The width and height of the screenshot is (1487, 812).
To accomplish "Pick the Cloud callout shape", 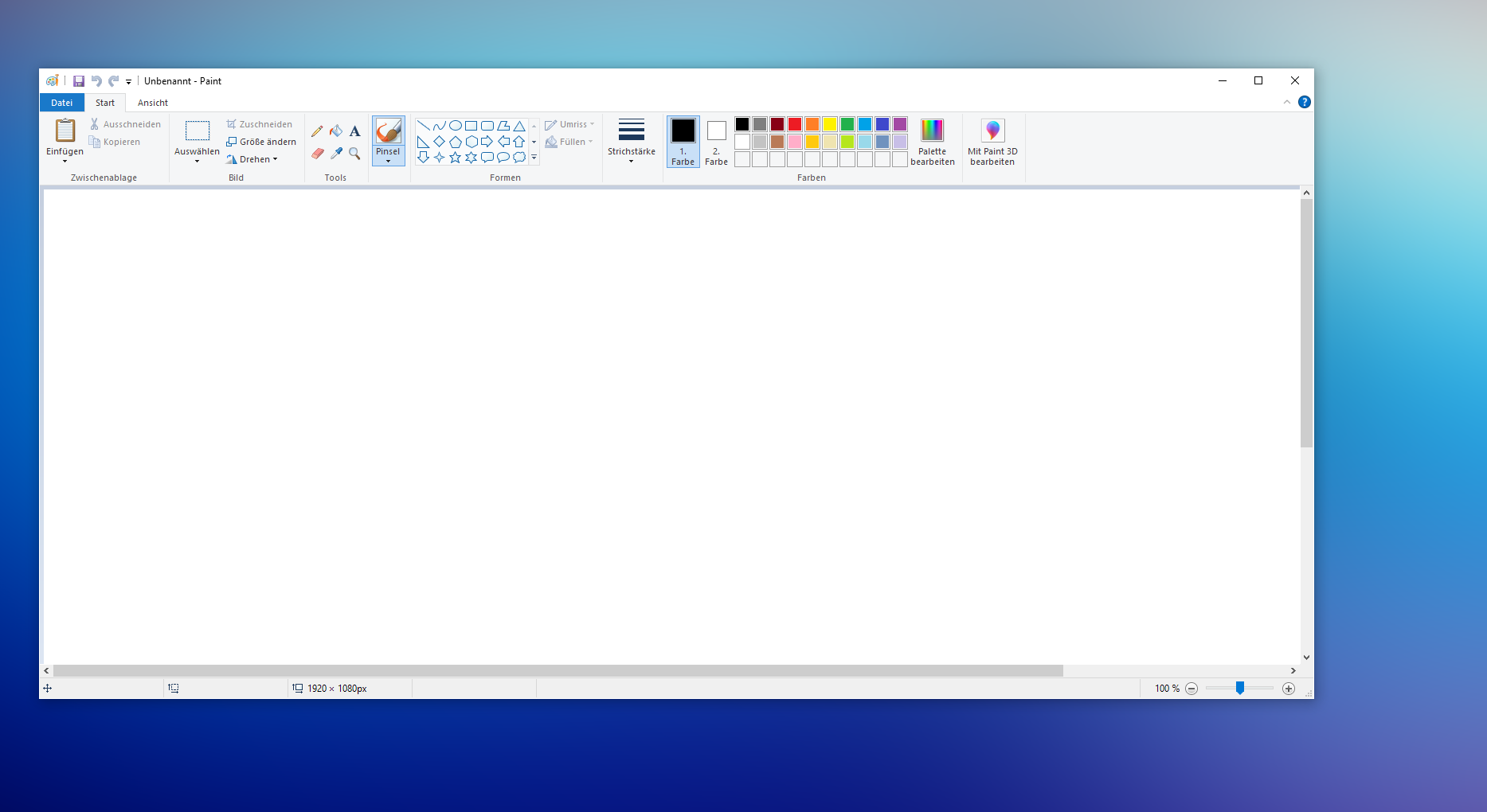I will (x=518, y=158).
